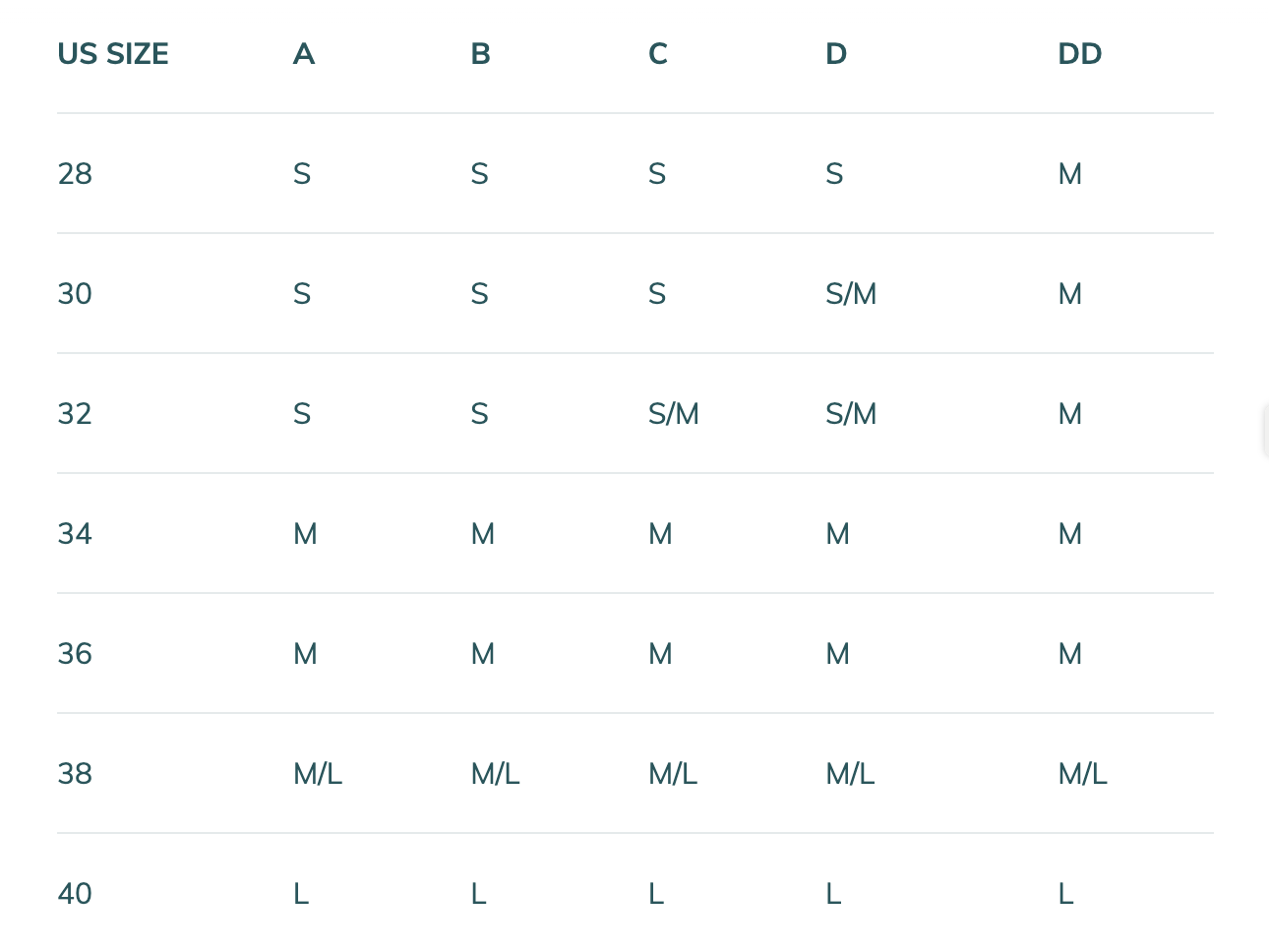The image size is (1269, 952).
Task: Select the 30 band size row label
Action: pyautogui.click(x=75, y=294)
